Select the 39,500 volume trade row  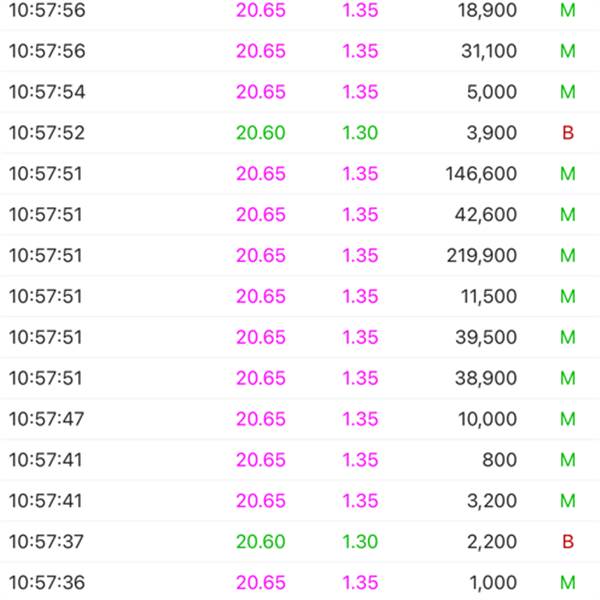coord(300,337)
